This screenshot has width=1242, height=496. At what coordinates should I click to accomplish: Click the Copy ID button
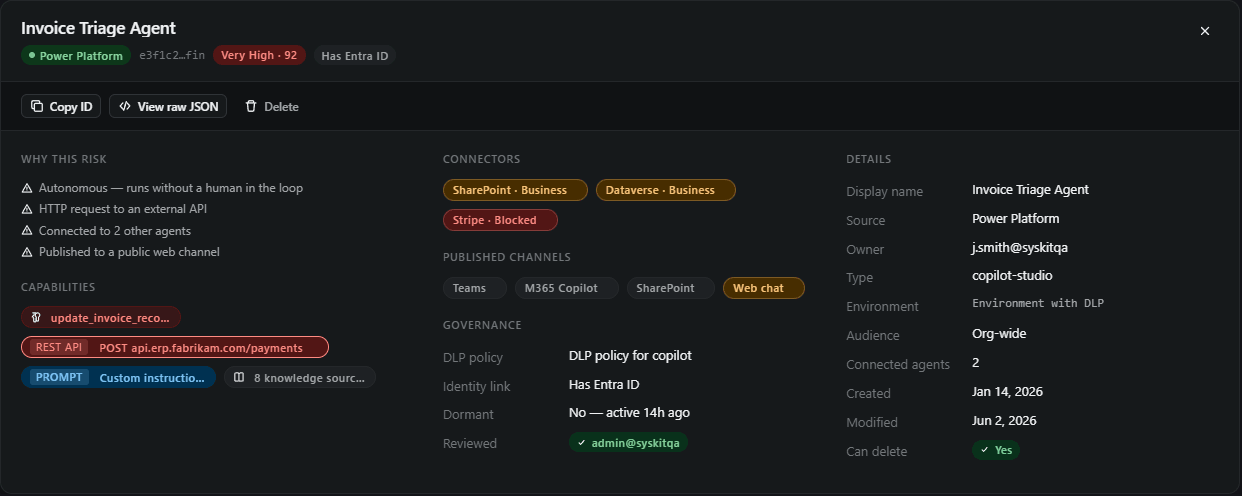click(x=61, y=106)
